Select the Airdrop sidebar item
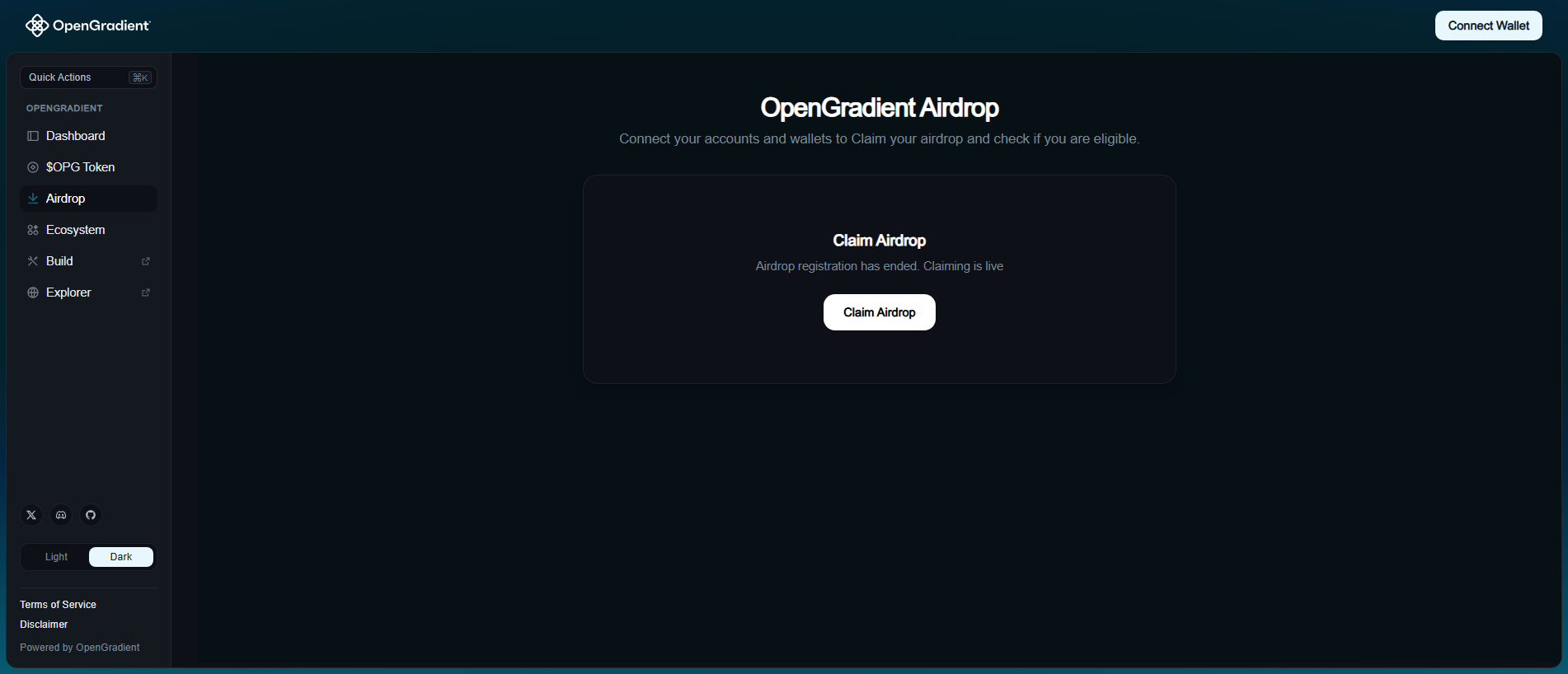This screenshot has height=674, width=1568. point(88,199)
